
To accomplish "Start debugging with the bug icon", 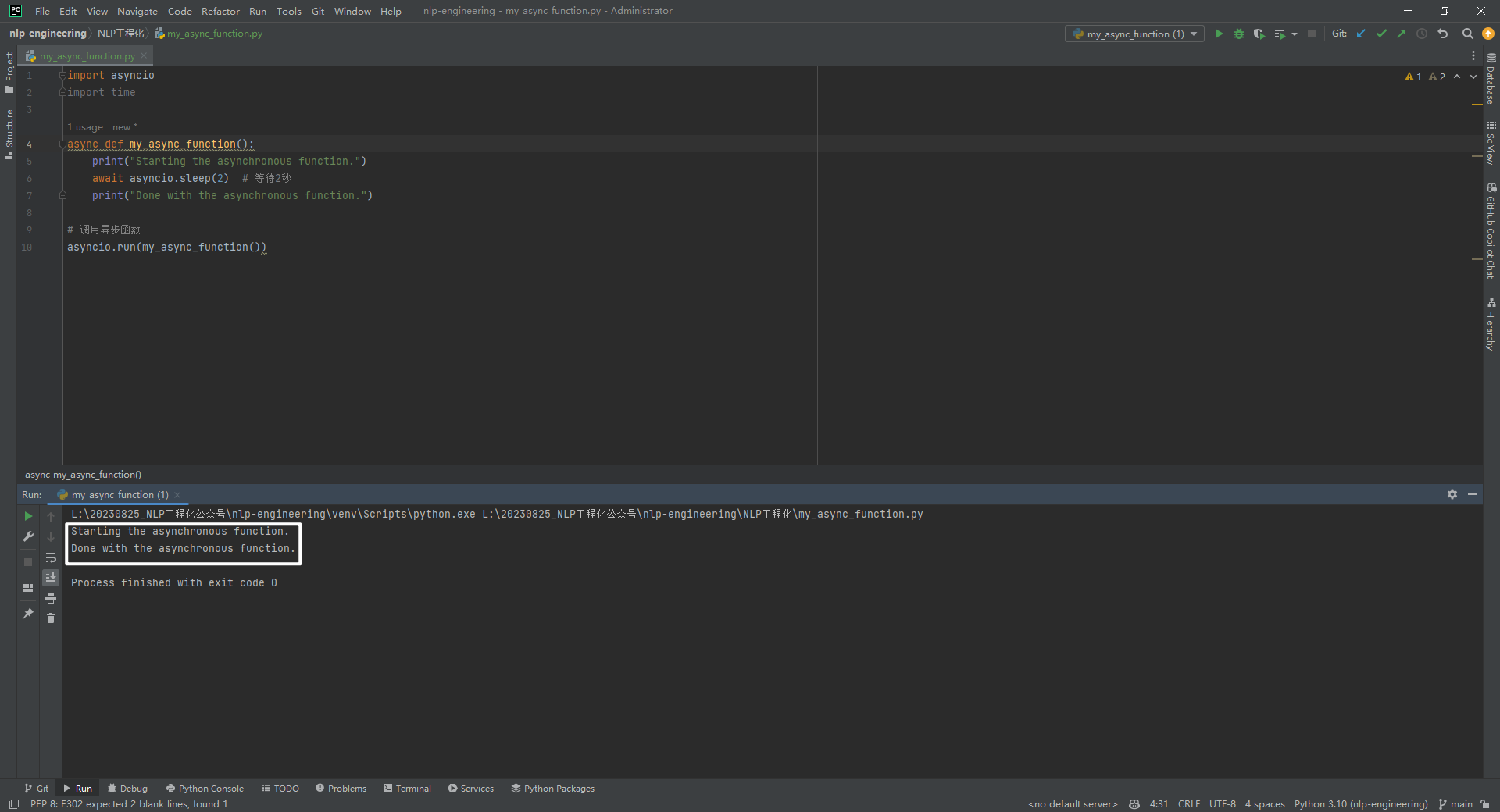I will coord(1239,34).
